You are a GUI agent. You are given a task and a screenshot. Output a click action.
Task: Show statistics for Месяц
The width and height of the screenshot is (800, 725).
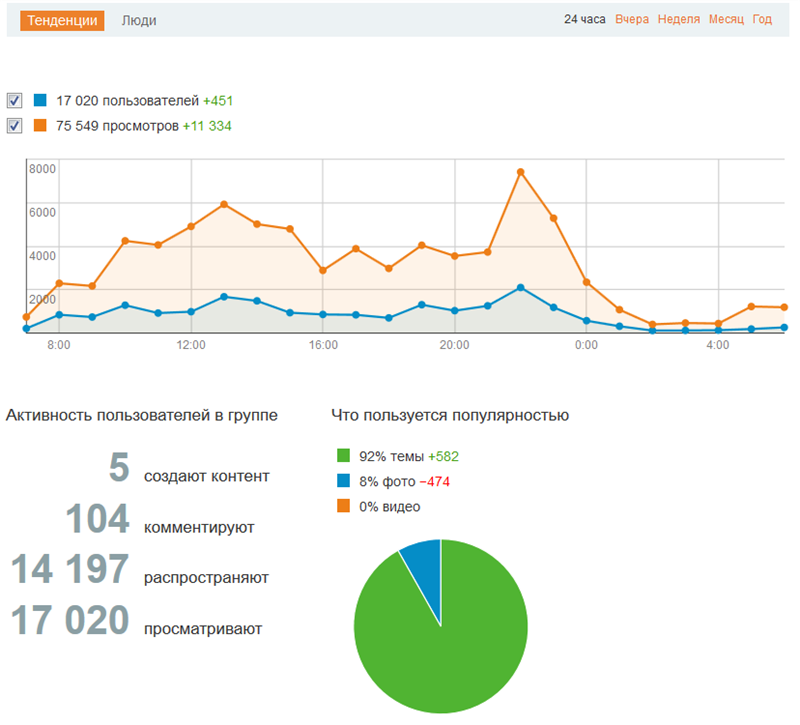tap(726, 19)
